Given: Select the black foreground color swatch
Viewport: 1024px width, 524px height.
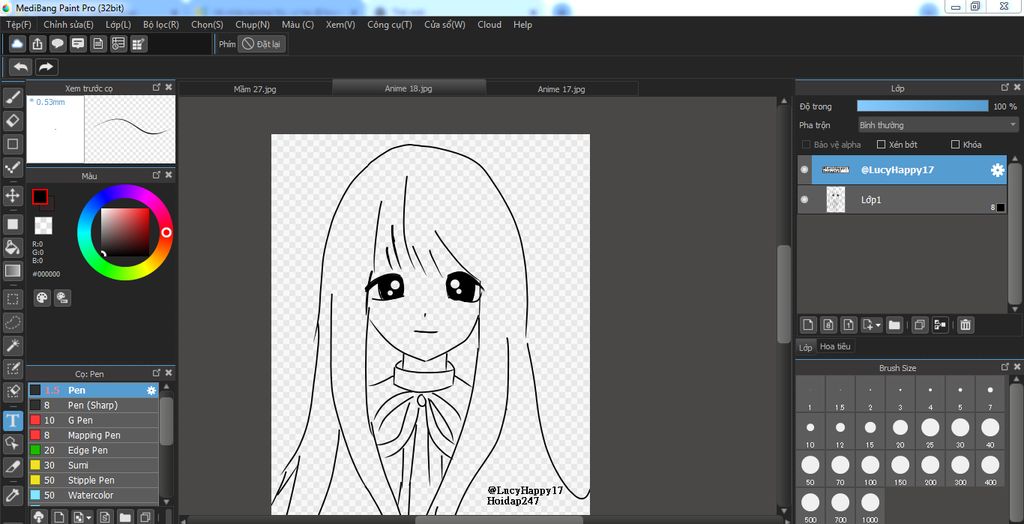Looking at the screenshot, I should (40, 196).
